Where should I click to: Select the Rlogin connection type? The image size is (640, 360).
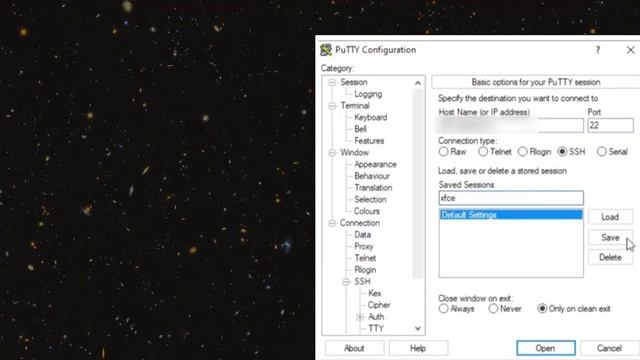522,152
